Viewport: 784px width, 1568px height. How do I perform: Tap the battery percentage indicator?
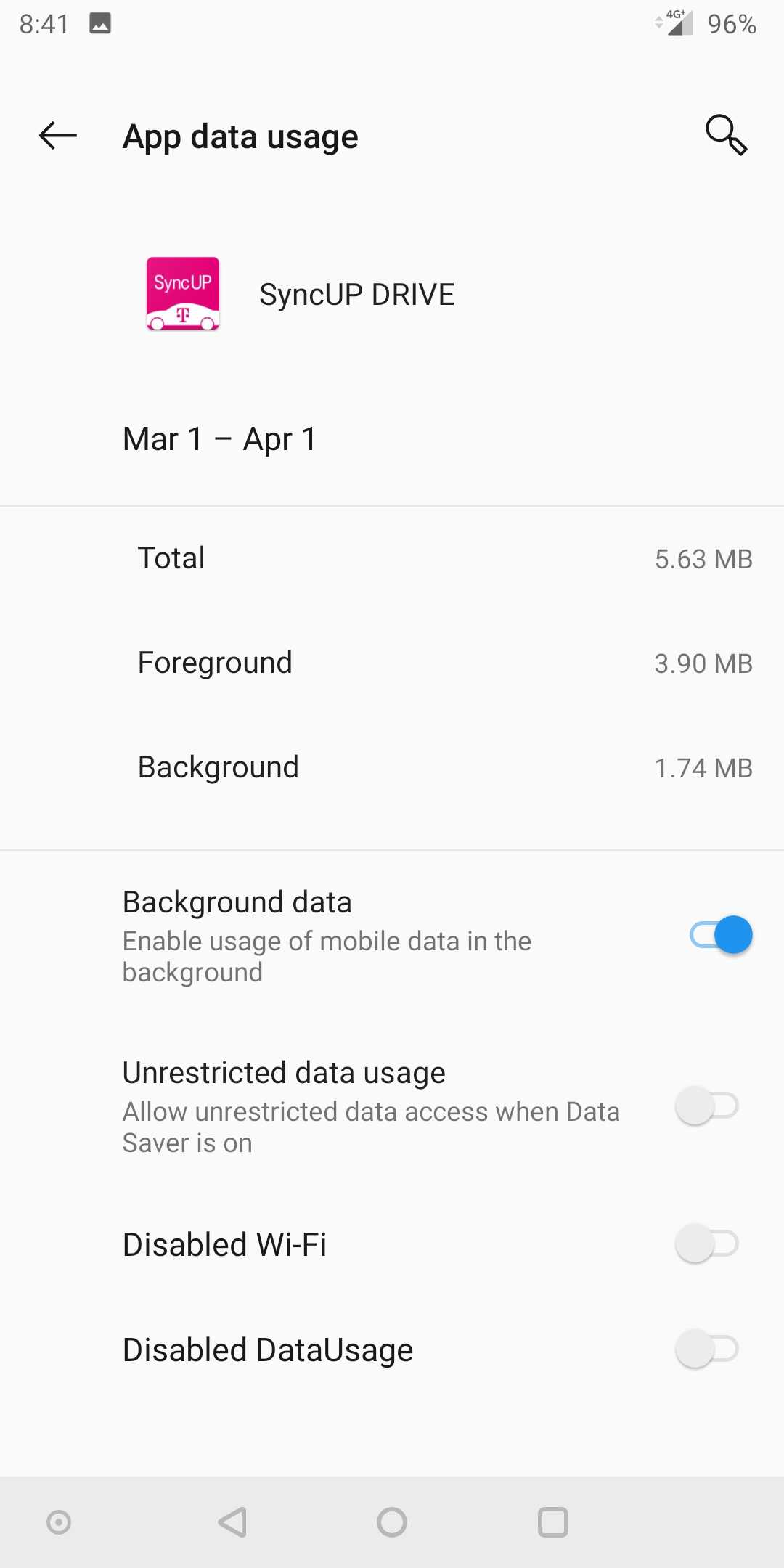730,23
